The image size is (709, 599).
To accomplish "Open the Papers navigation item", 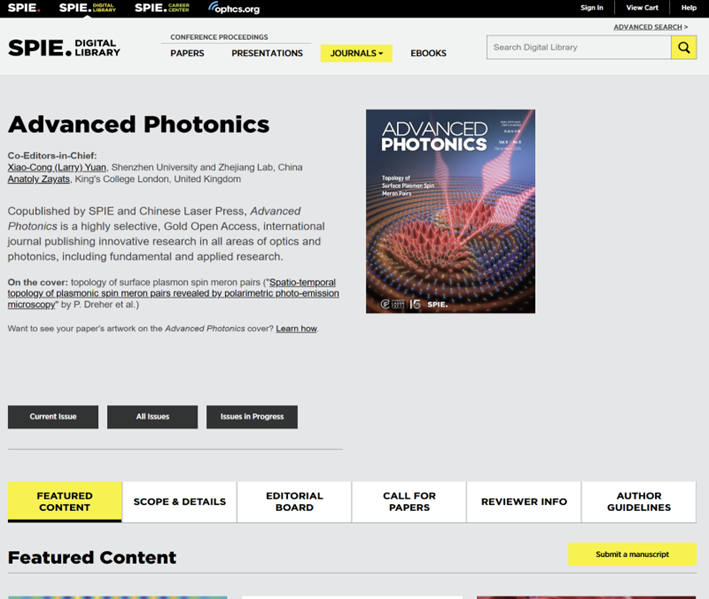I will (187, 53).
